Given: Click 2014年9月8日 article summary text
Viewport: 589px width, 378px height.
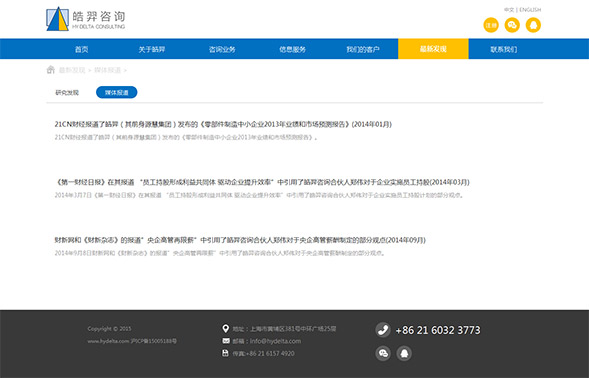Looking at the screenshot, I should click(220, 253).
